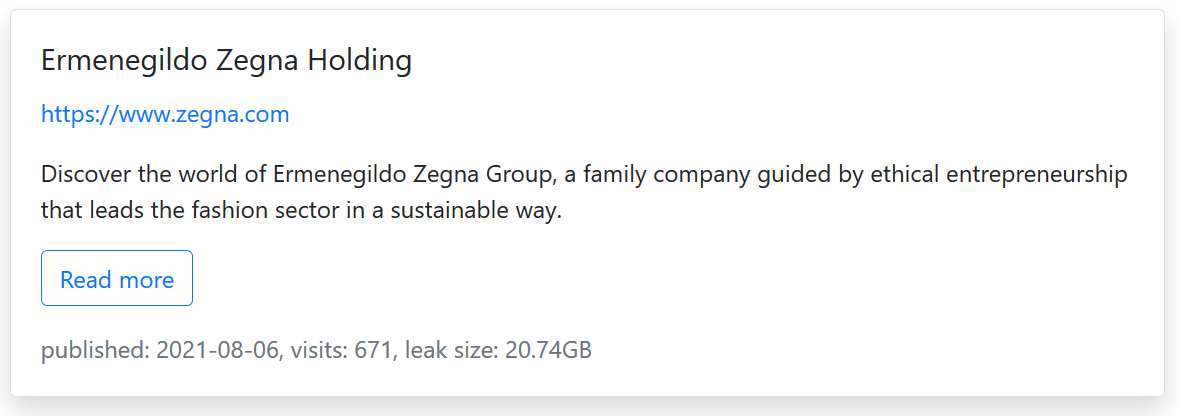Image resolution: width=1179 pixels, height=416 pixels.
Task: Click the published label in the footer
Action: pos(94,351)
